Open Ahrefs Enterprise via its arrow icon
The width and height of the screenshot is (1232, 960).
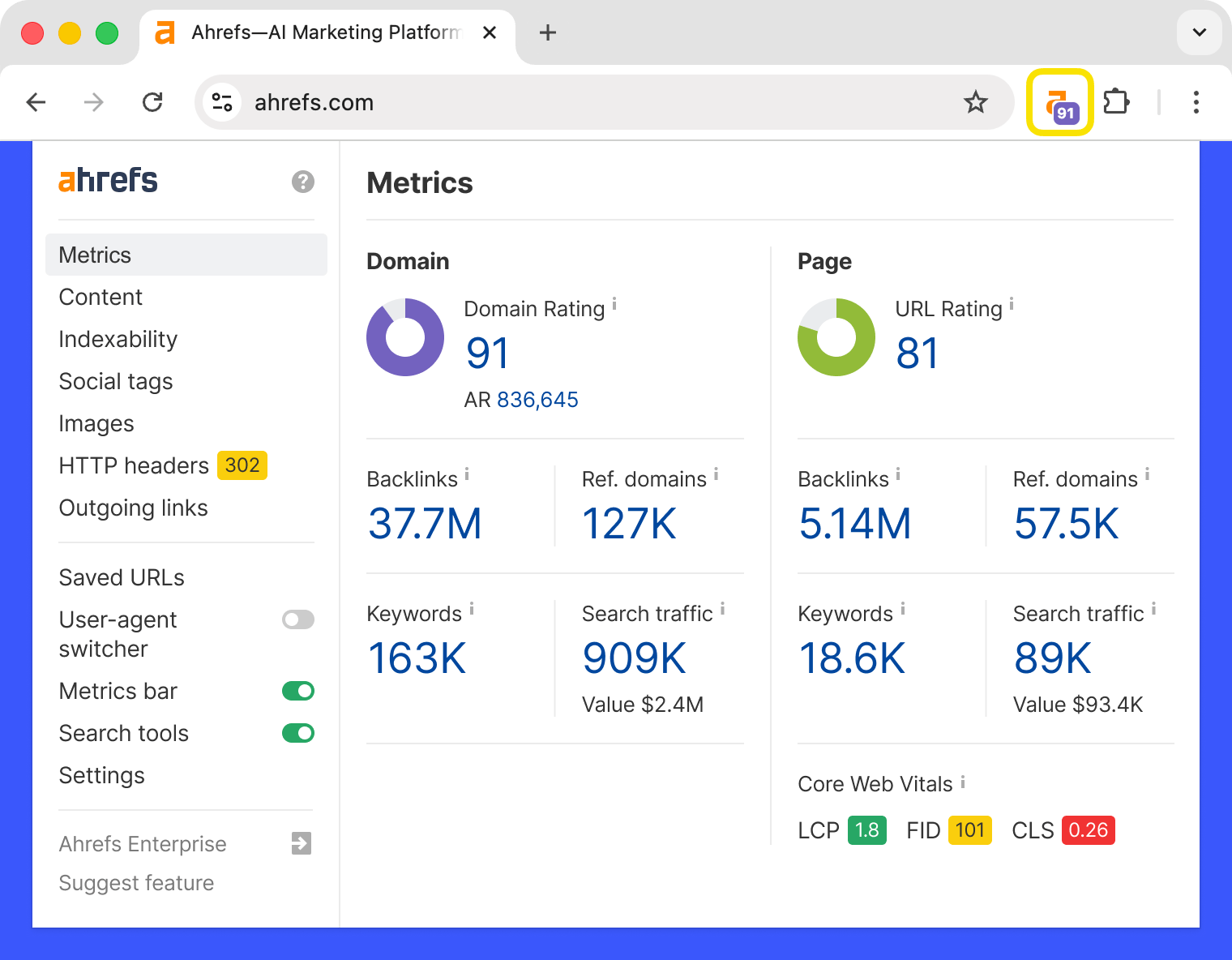(x=301, y=844)
